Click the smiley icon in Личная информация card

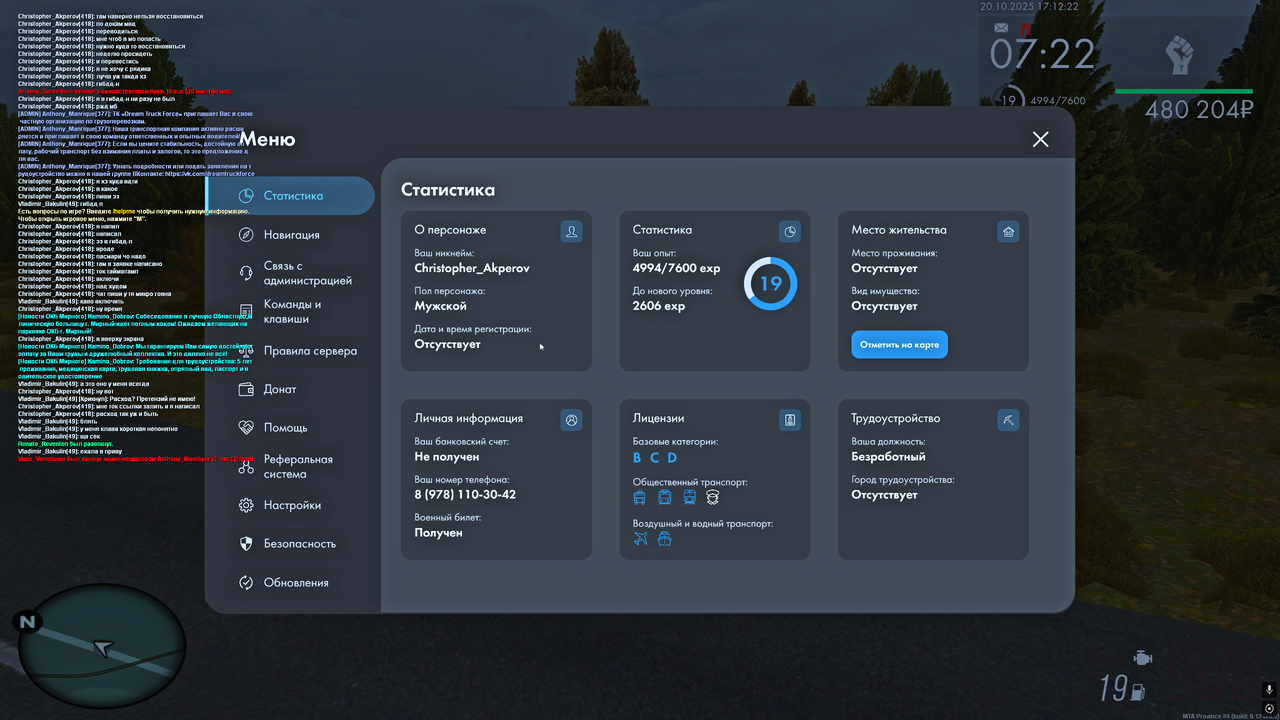click(571, 420)
